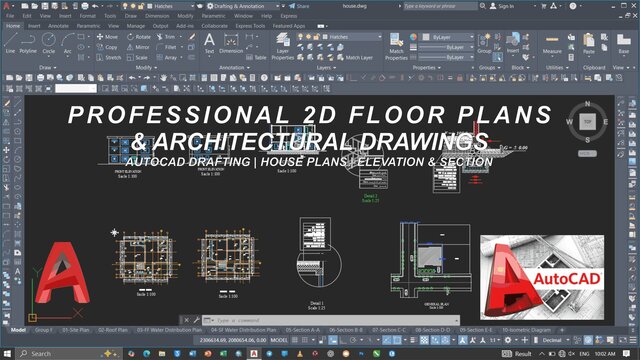Select the Arc tool

tap(67, 44)
